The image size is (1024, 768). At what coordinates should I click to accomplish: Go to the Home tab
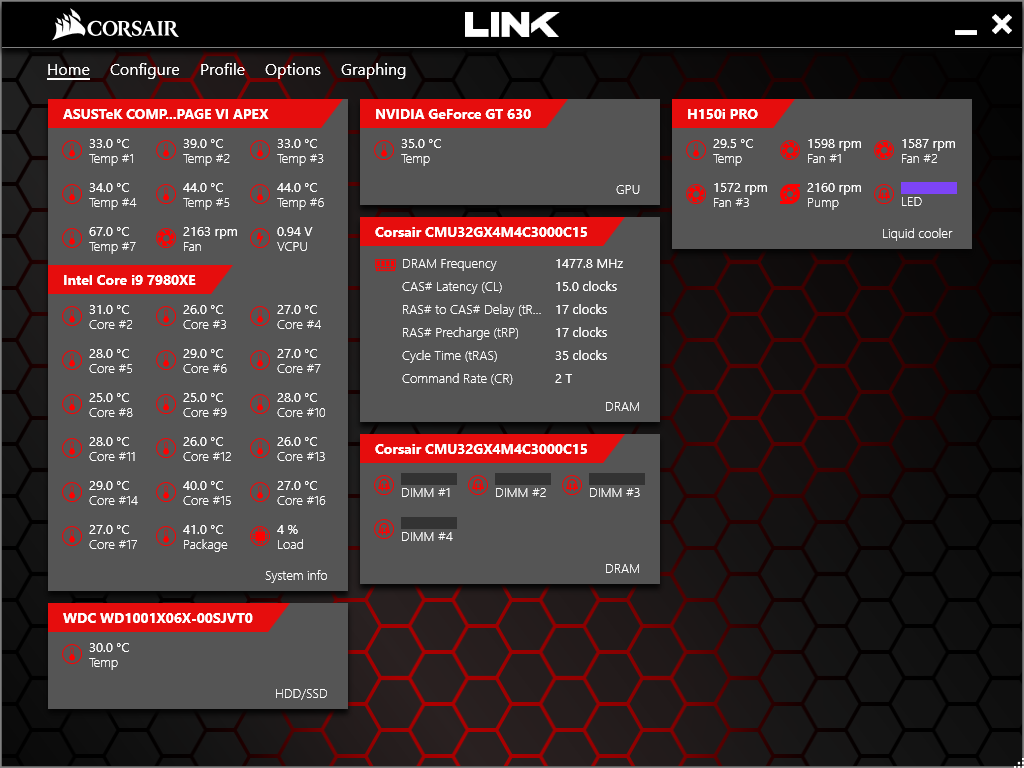point(68,70)
